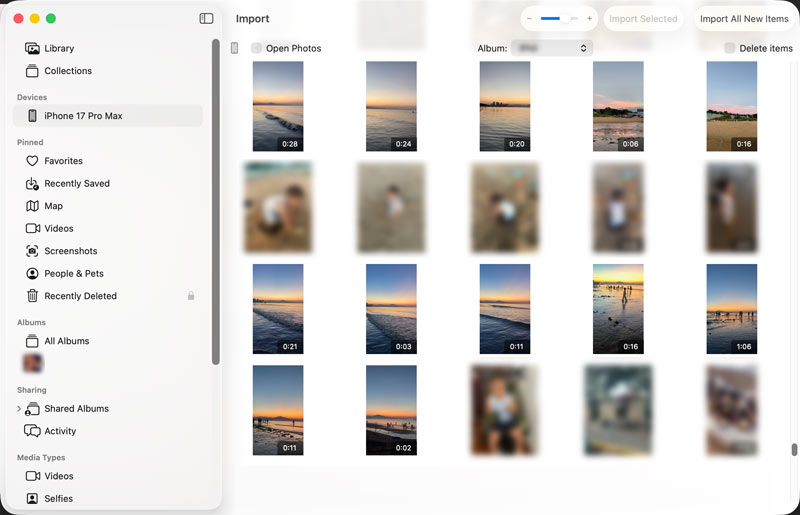Screen dimensions: 800x515
Task: Select the 0:20 city skyline video
Action: (x=505, y=107)
